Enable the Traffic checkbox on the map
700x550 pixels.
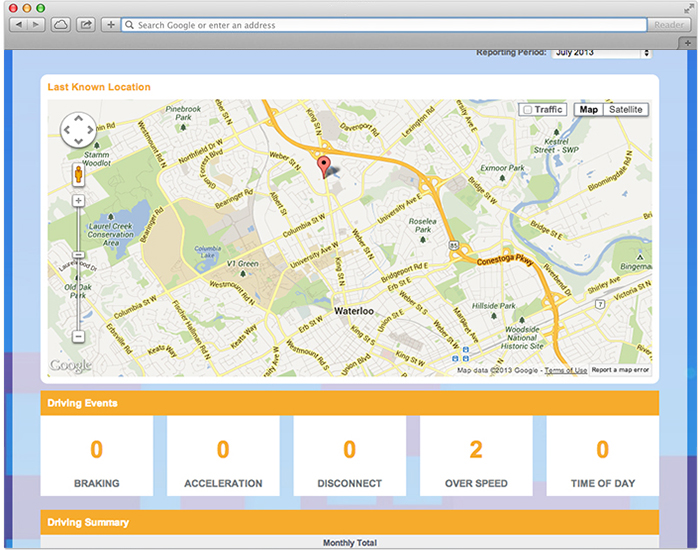(528, 110)
